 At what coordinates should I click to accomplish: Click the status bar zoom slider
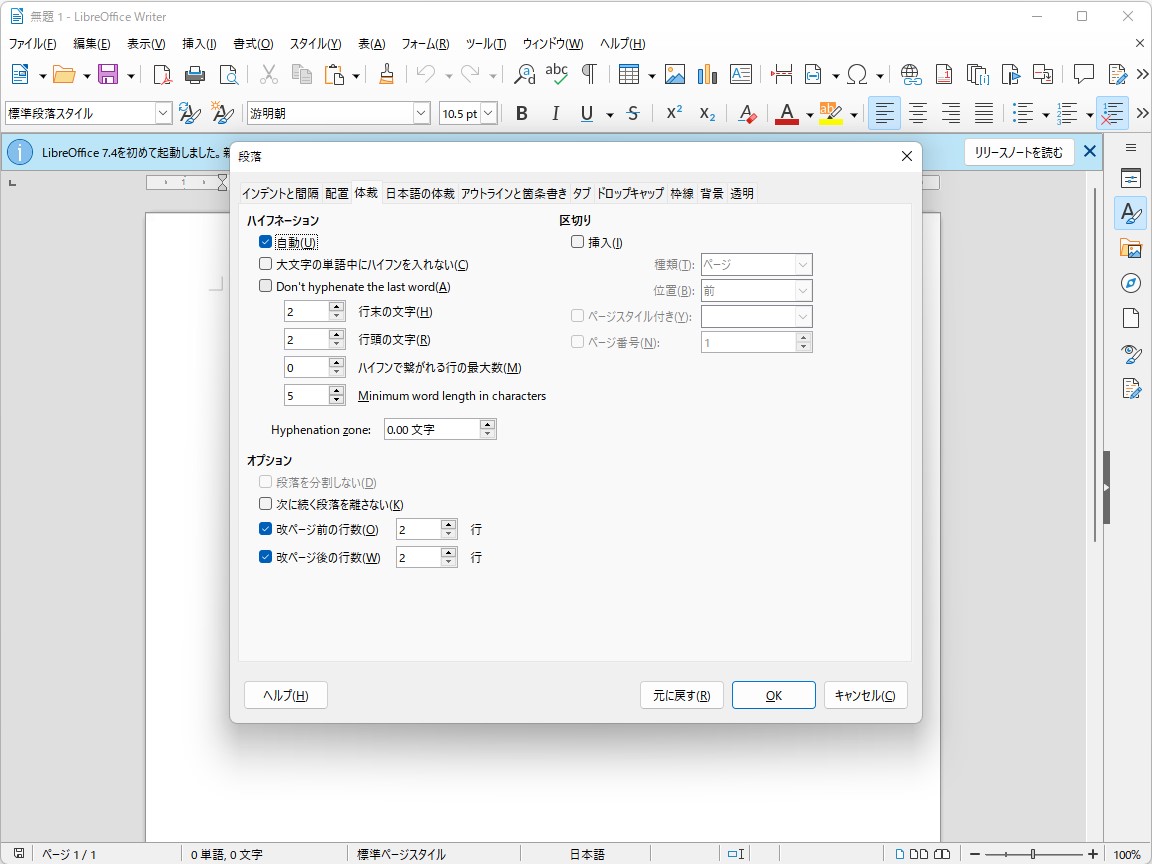point(1034,854)
